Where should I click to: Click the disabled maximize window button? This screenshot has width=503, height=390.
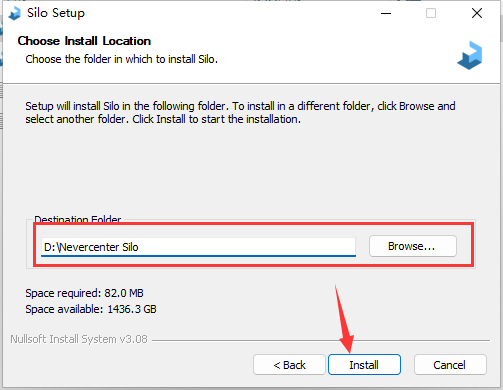(431, 13)
